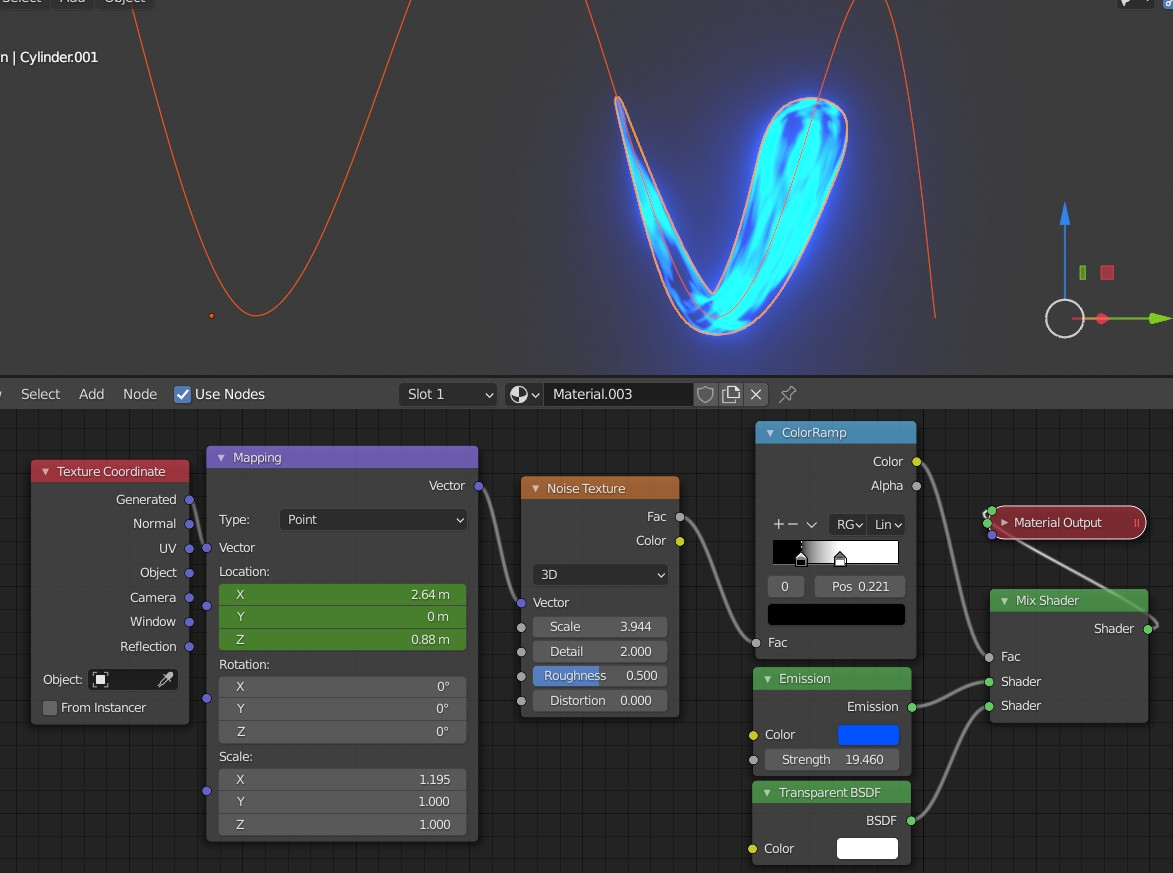Toggle the Use Nodes checkbox

(x=182, y=394)
